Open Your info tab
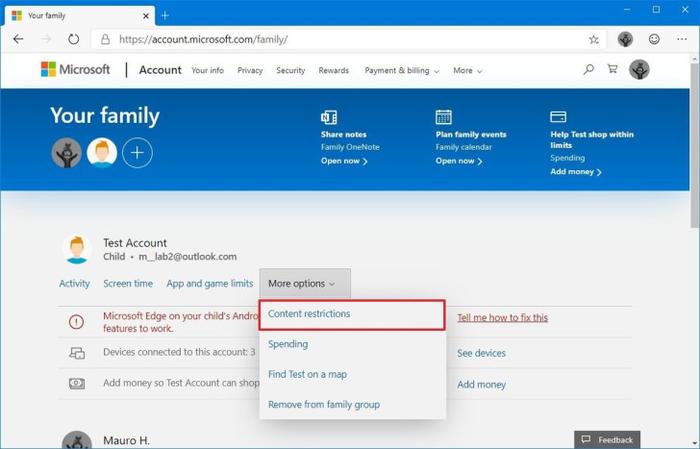 click(x=208, y=71)
